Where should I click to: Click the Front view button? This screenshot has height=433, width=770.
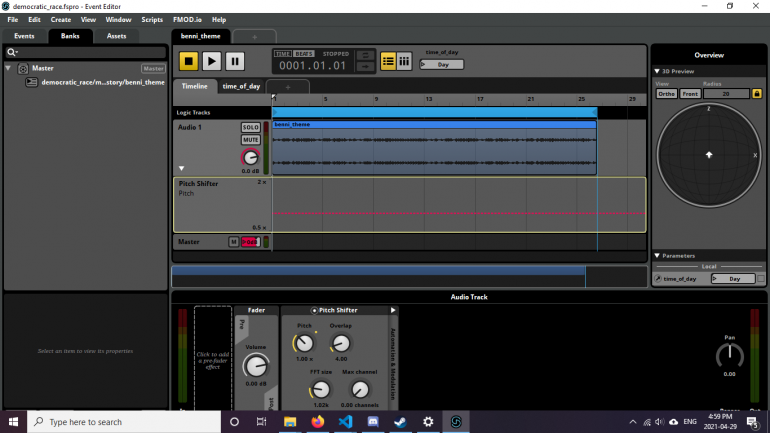click(x=690, y=93)
